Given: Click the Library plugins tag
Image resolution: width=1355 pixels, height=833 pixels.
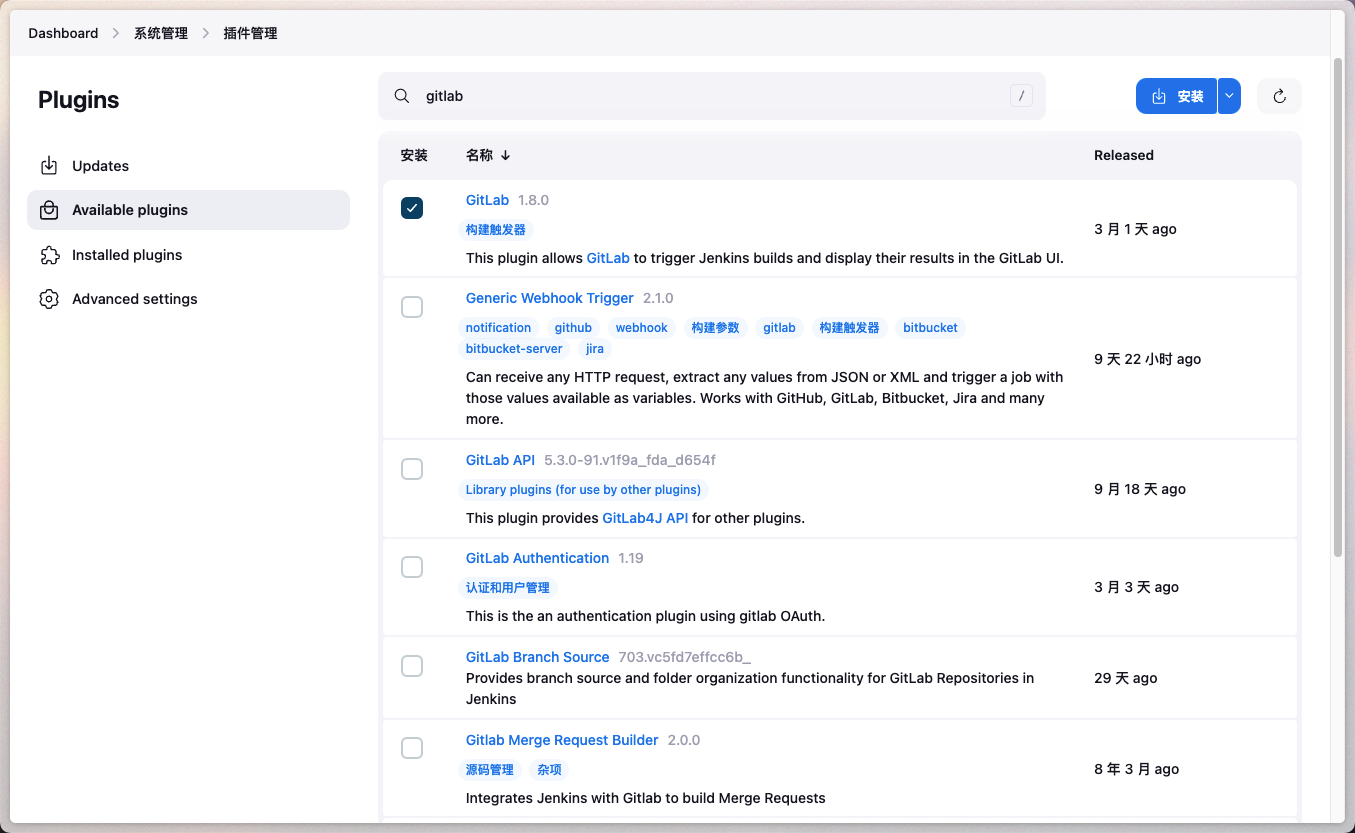Looking at the screenshot, I should (583, 490).
